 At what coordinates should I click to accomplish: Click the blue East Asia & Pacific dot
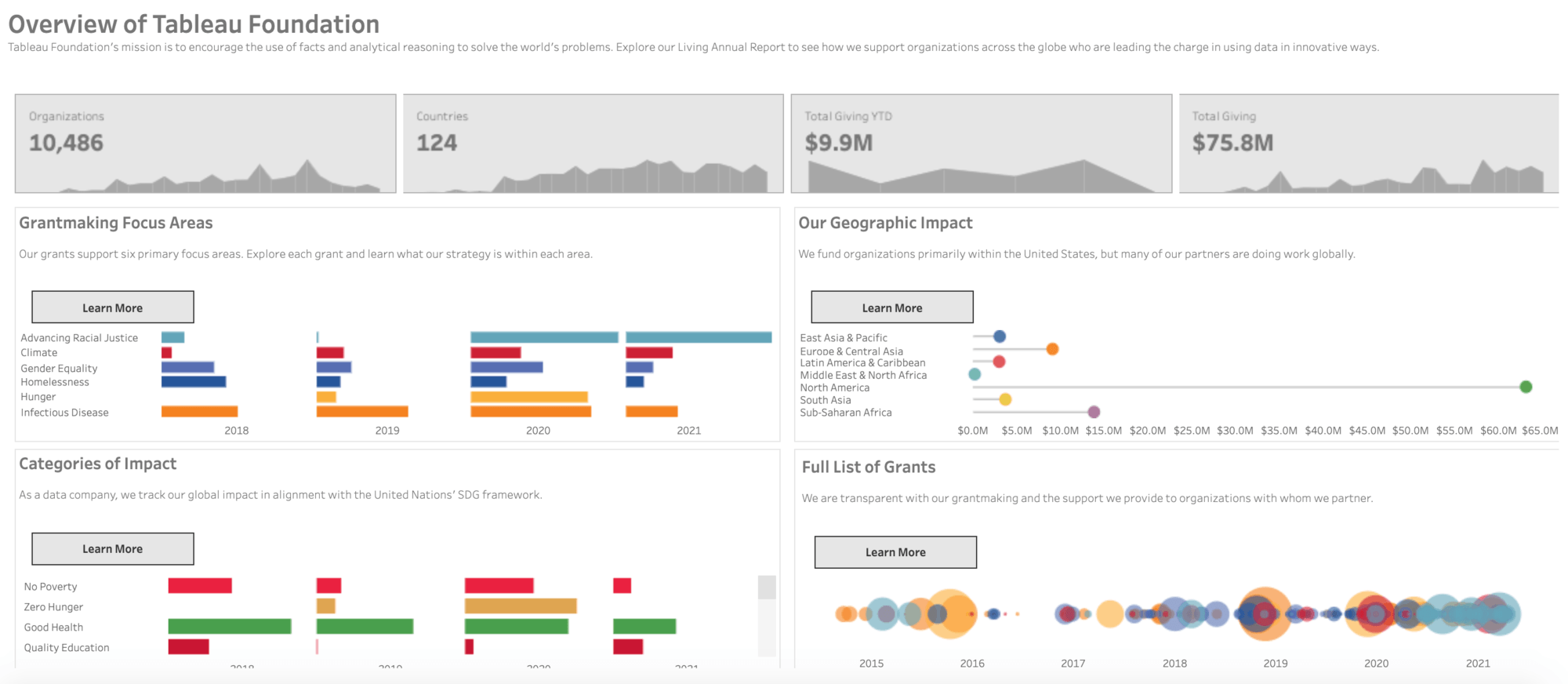[1000, 337]
